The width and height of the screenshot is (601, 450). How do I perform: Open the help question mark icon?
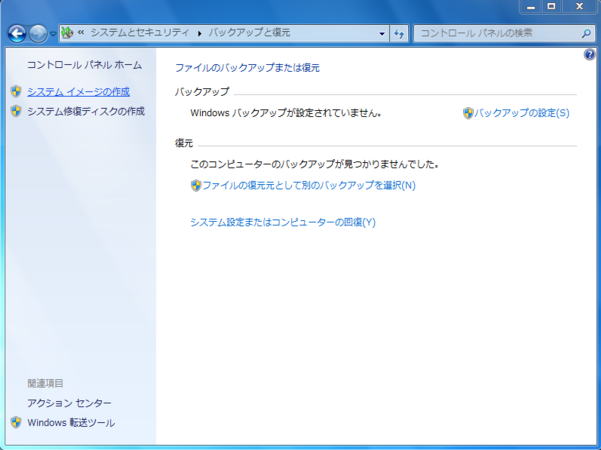[589, 55]
